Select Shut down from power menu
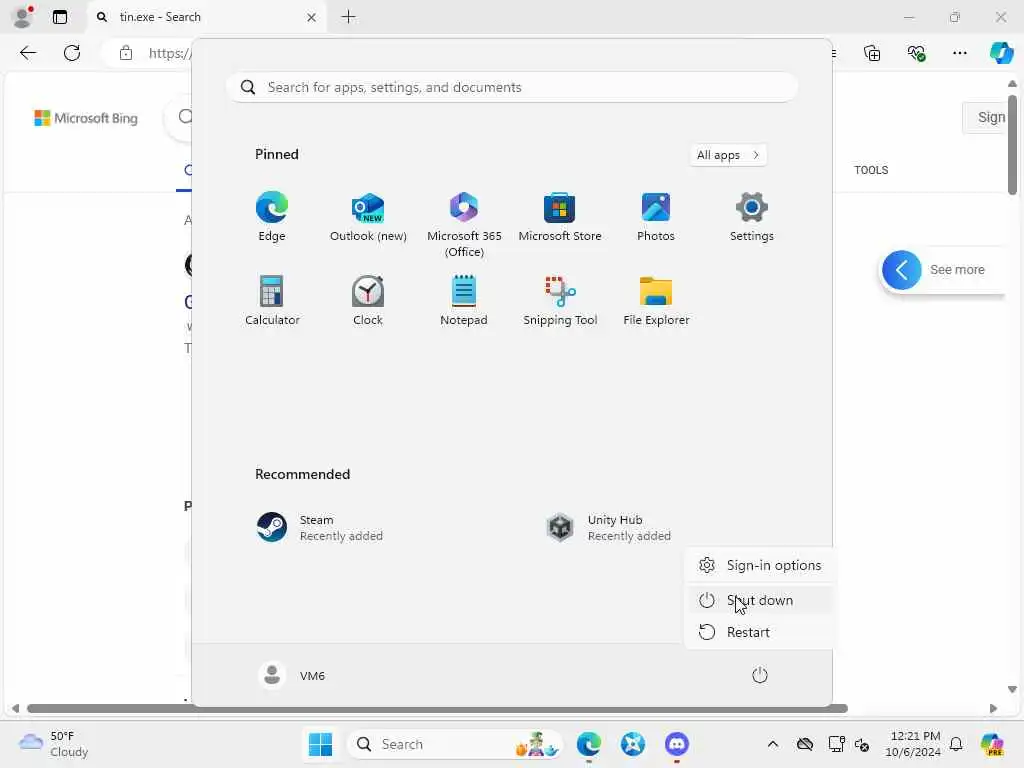This screenshot has width=1024, height=768. pos(760,600)
